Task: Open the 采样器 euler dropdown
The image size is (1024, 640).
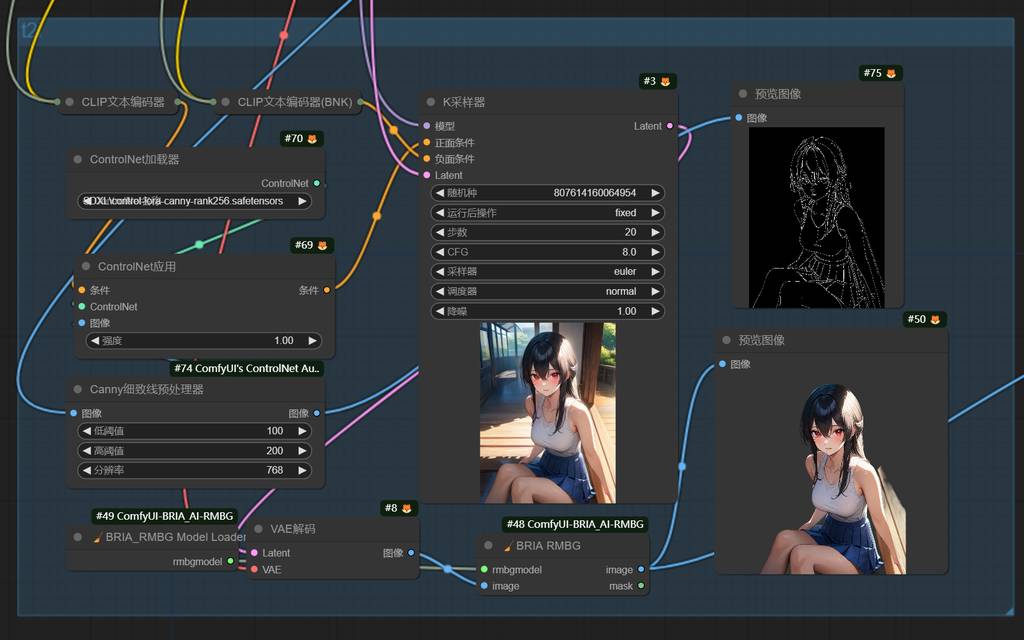Action: (548, 271)
